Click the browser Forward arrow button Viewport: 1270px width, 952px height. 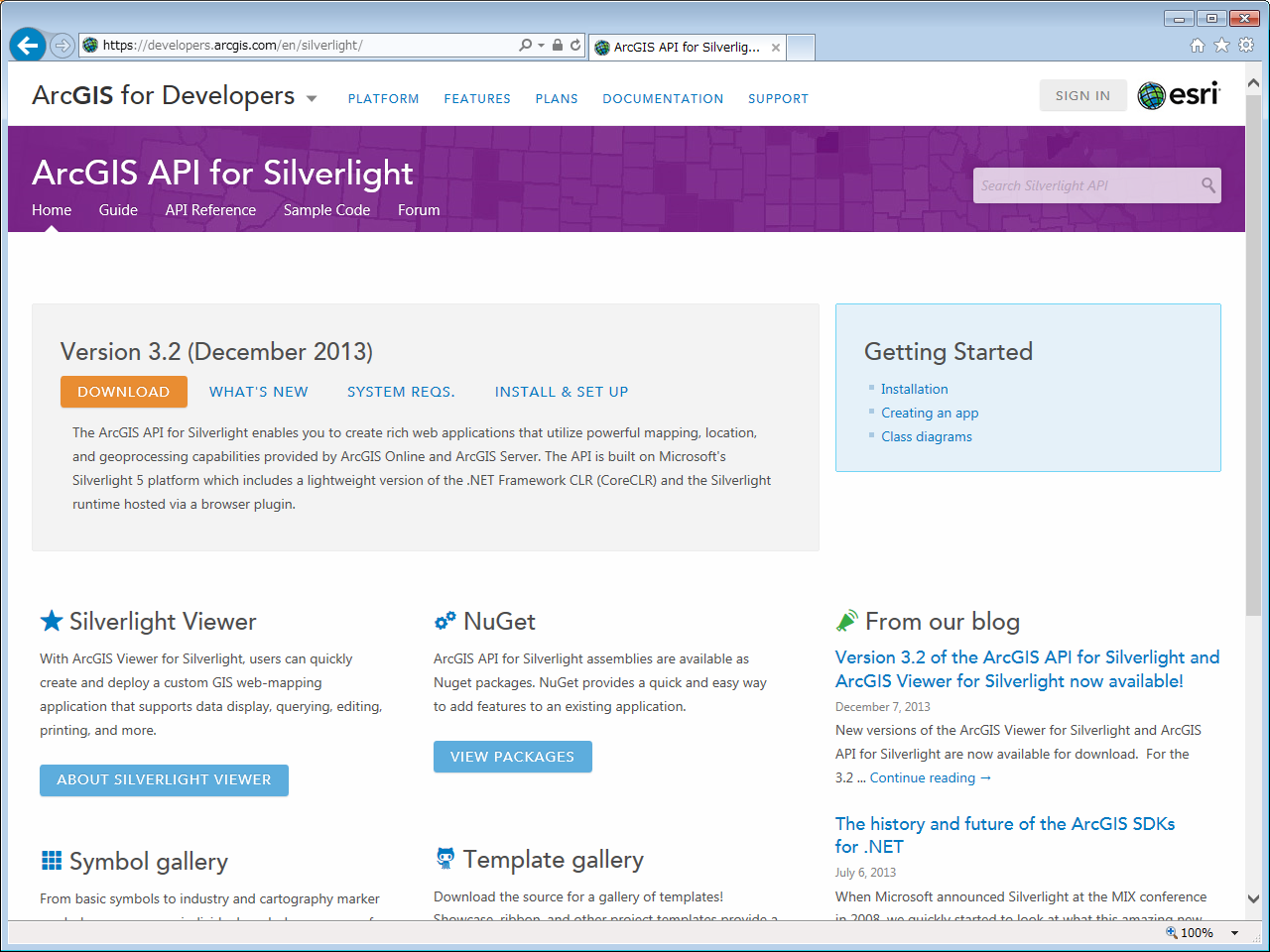[63, 45]
